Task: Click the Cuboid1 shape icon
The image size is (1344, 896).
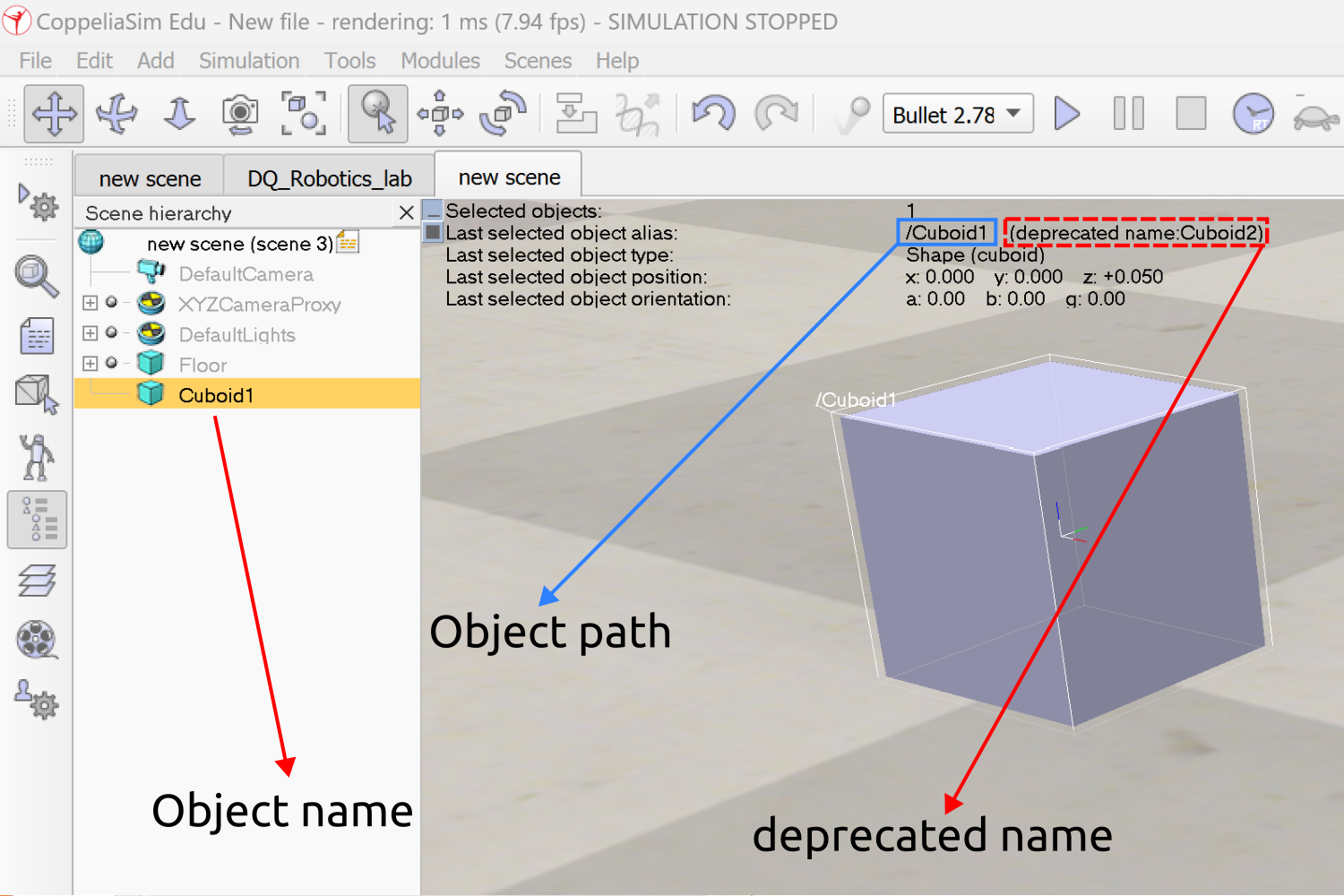Action: pos(151,393)
